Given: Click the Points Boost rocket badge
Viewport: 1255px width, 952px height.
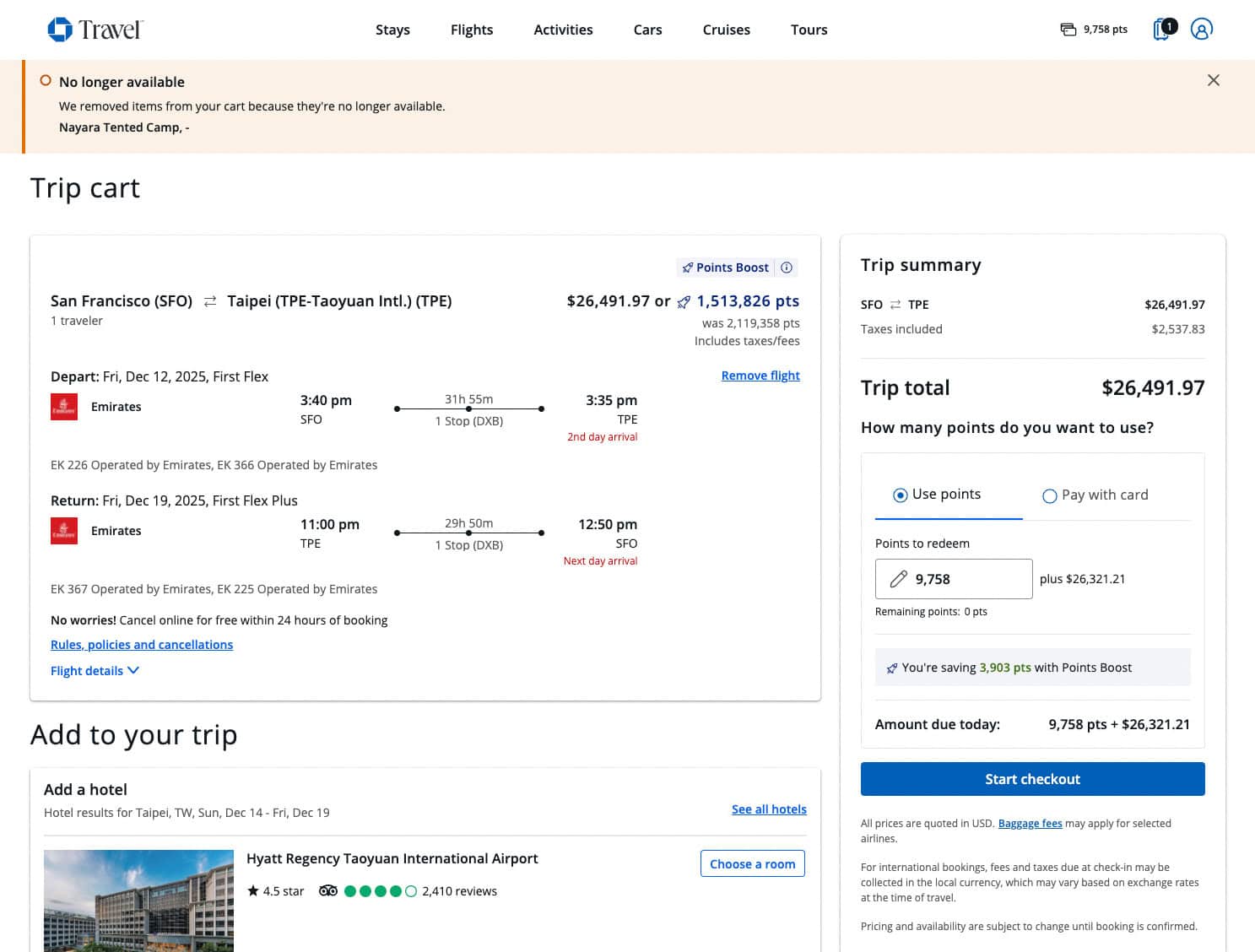Looking at the screenshot, I should tap(726, 268).
